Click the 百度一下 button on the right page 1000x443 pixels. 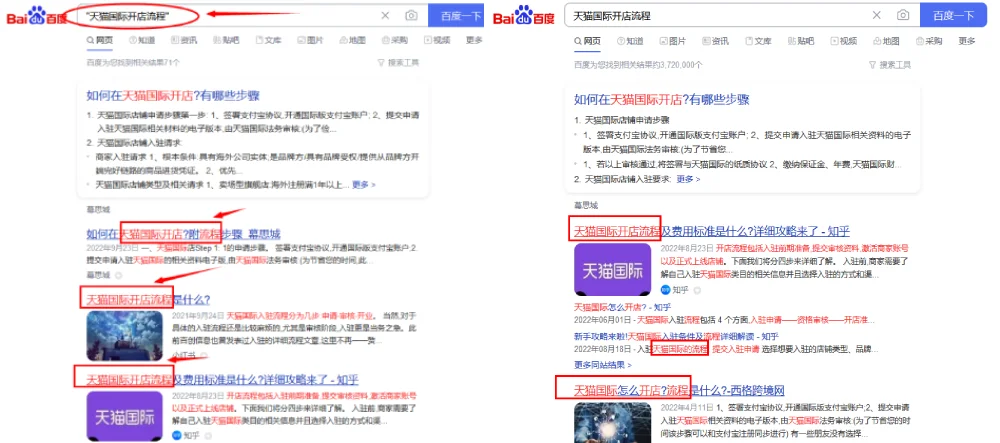953,16
